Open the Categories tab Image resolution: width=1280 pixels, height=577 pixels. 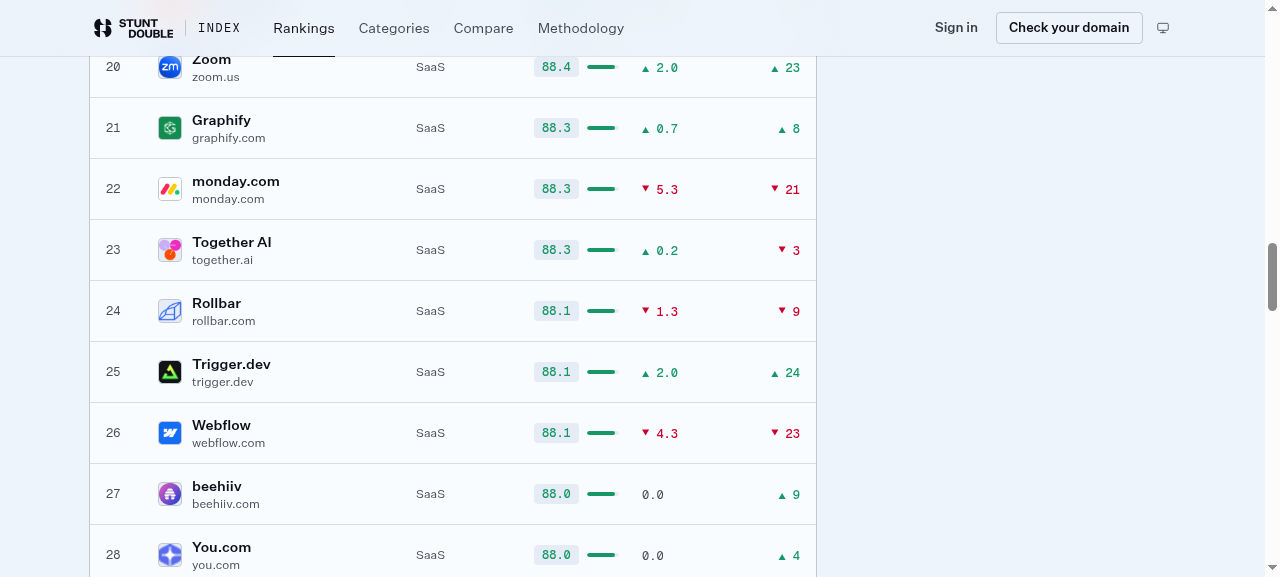[x=394, y=28]
